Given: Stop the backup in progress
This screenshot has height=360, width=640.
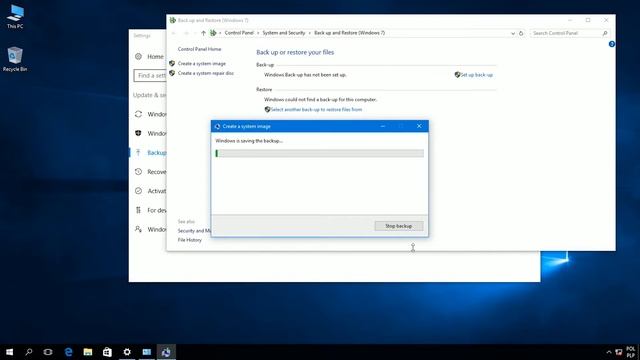Looking at the screenshot, I should 399,226.
